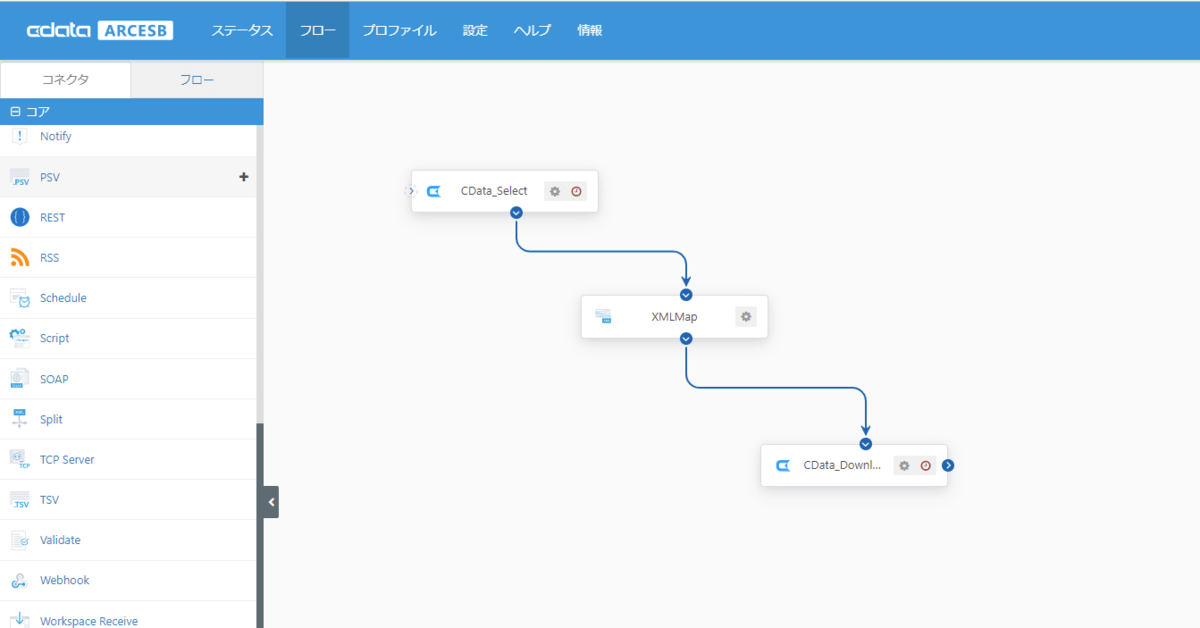The height and width of the screenshot is (628, 1200).
Task: Open the ステータス menu in top bar
Action: [x=242, y=30]
